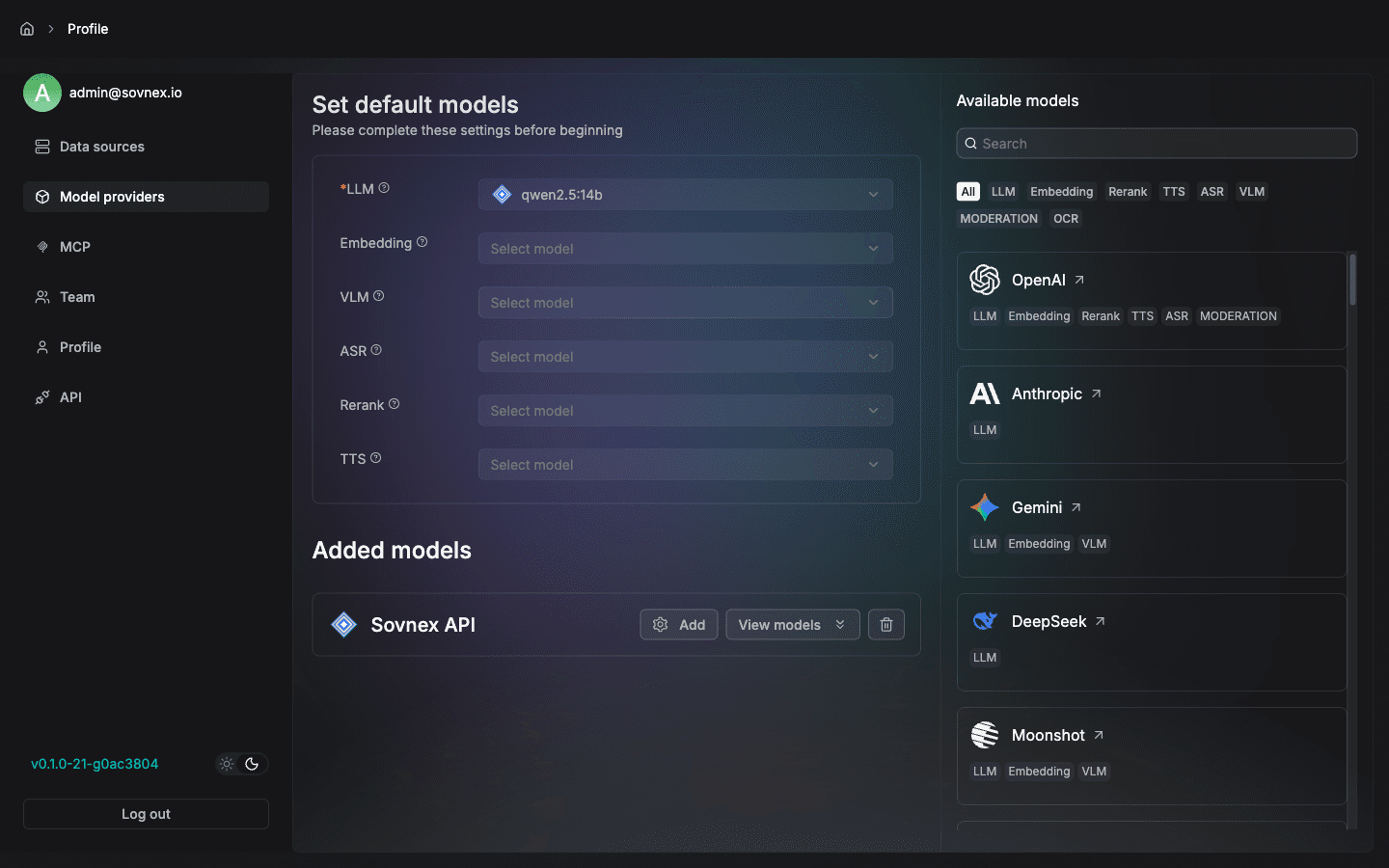1389x868 pixels.
Task: Click Rerank help question icon
Action: [394, 404]
